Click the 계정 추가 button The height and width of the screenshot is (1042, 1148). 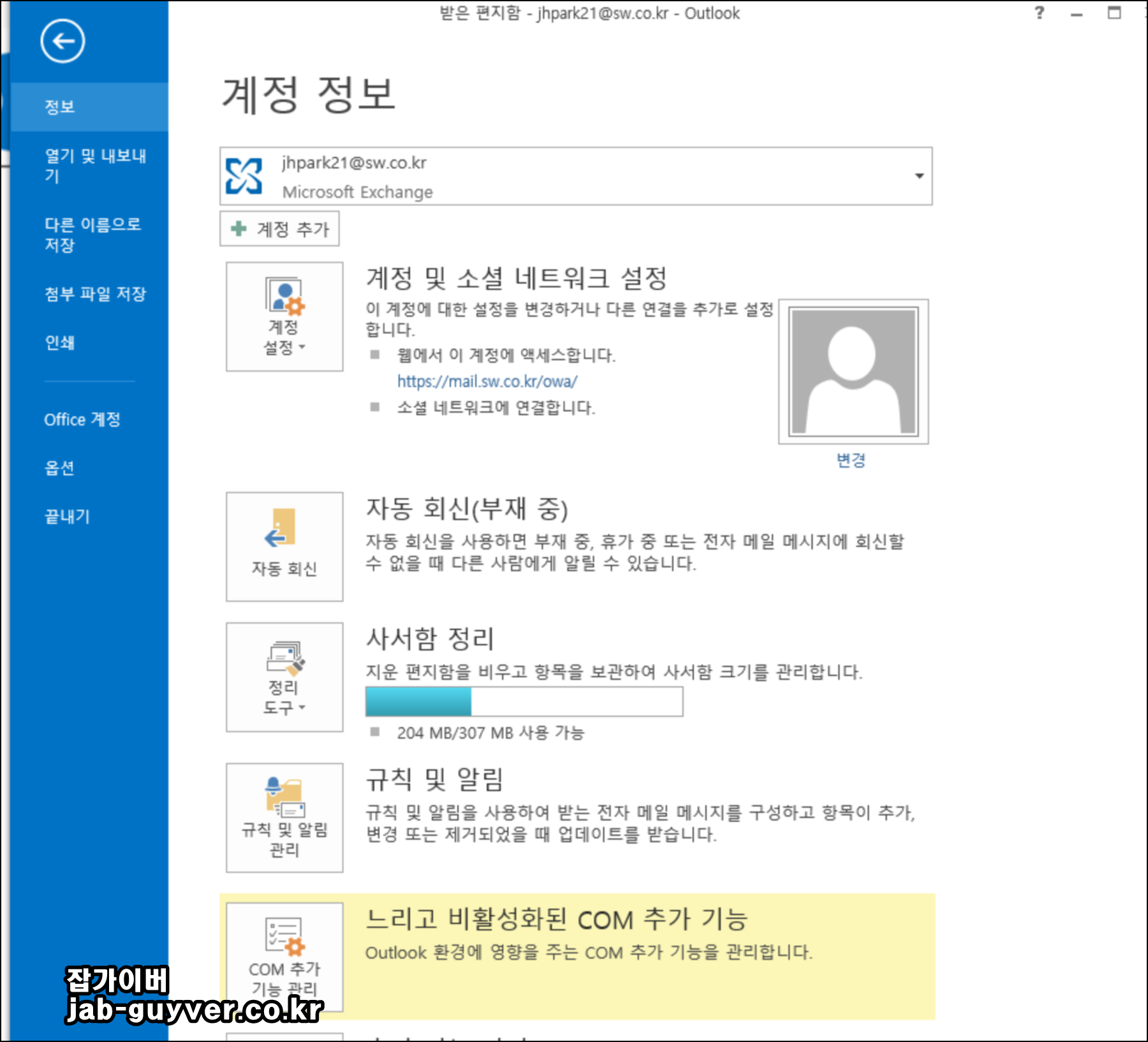pyautogui.click(x=279, y=228)
